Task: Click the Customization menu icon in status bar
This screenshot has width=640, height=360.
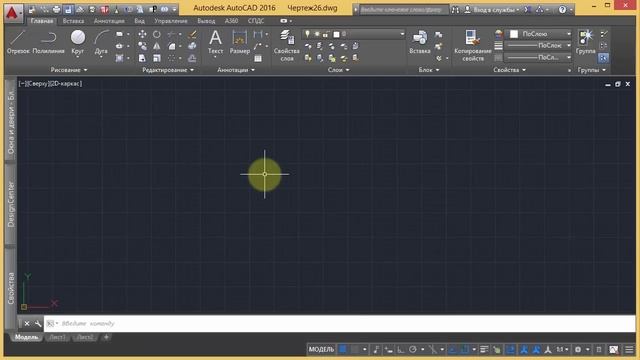Action: pos(629,349)
